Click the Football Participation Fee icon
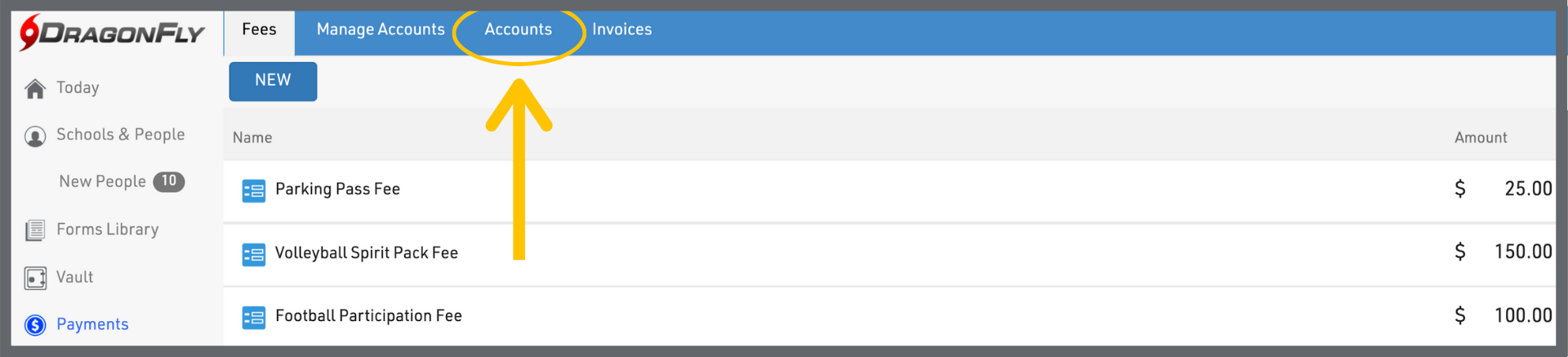 click(x=253, y=317)
